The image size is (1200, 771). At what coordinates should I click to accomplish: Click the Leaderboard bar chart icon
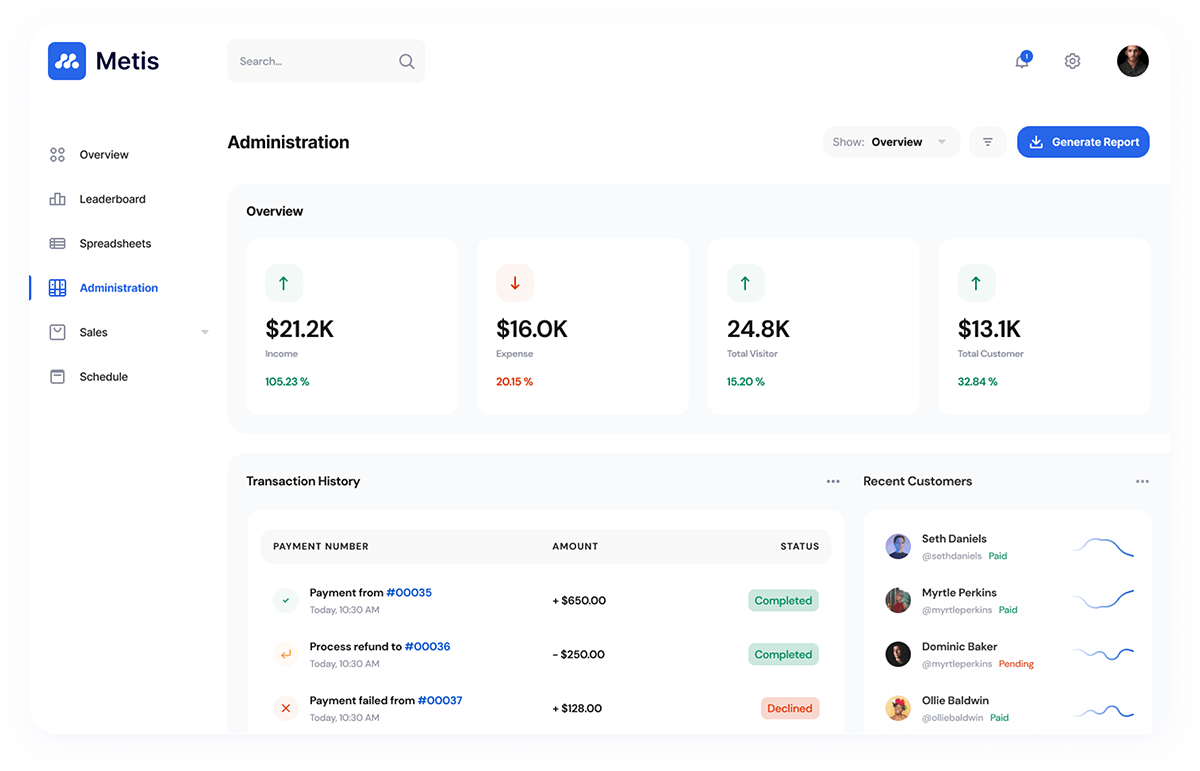coord(58,199)
